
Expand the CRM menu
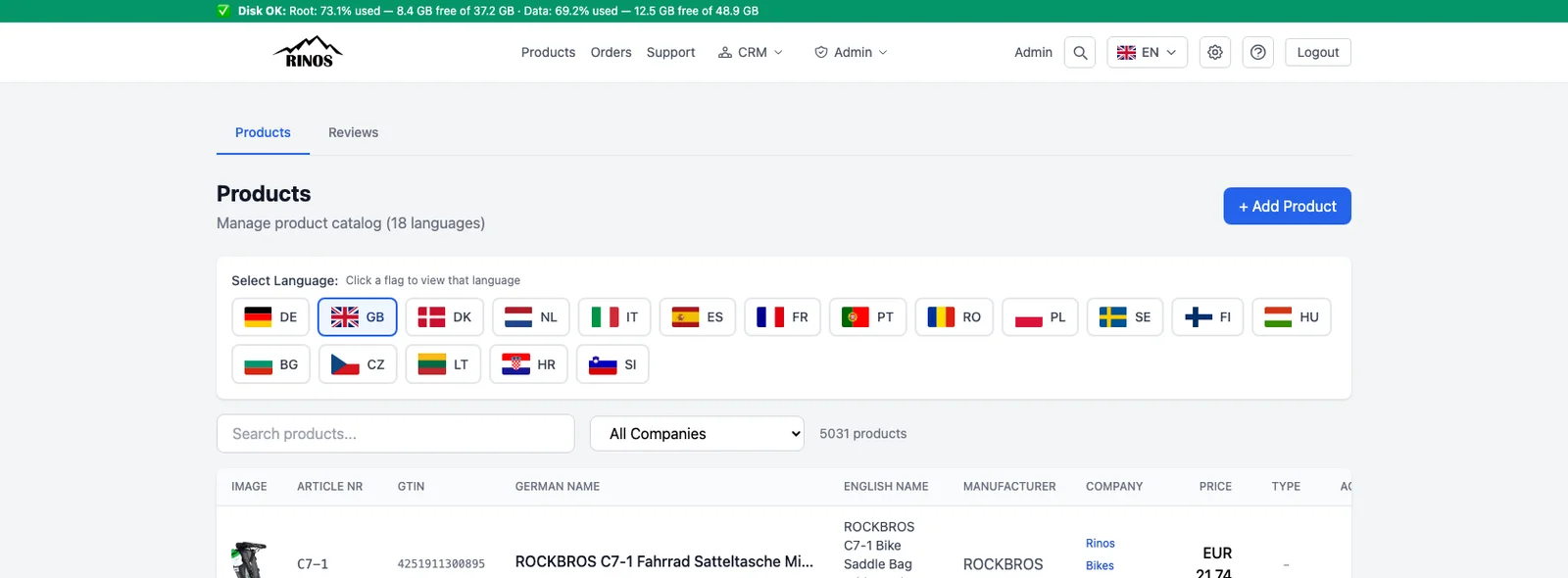751,52
